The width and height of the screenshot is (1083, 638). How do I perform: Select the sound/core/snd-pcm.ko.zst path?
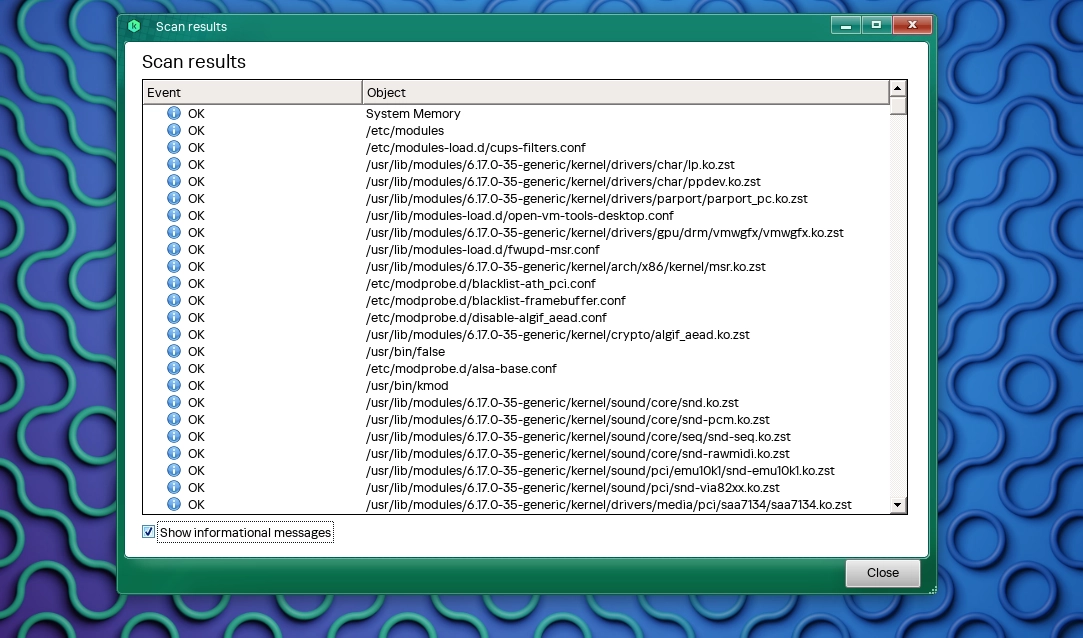568,419
